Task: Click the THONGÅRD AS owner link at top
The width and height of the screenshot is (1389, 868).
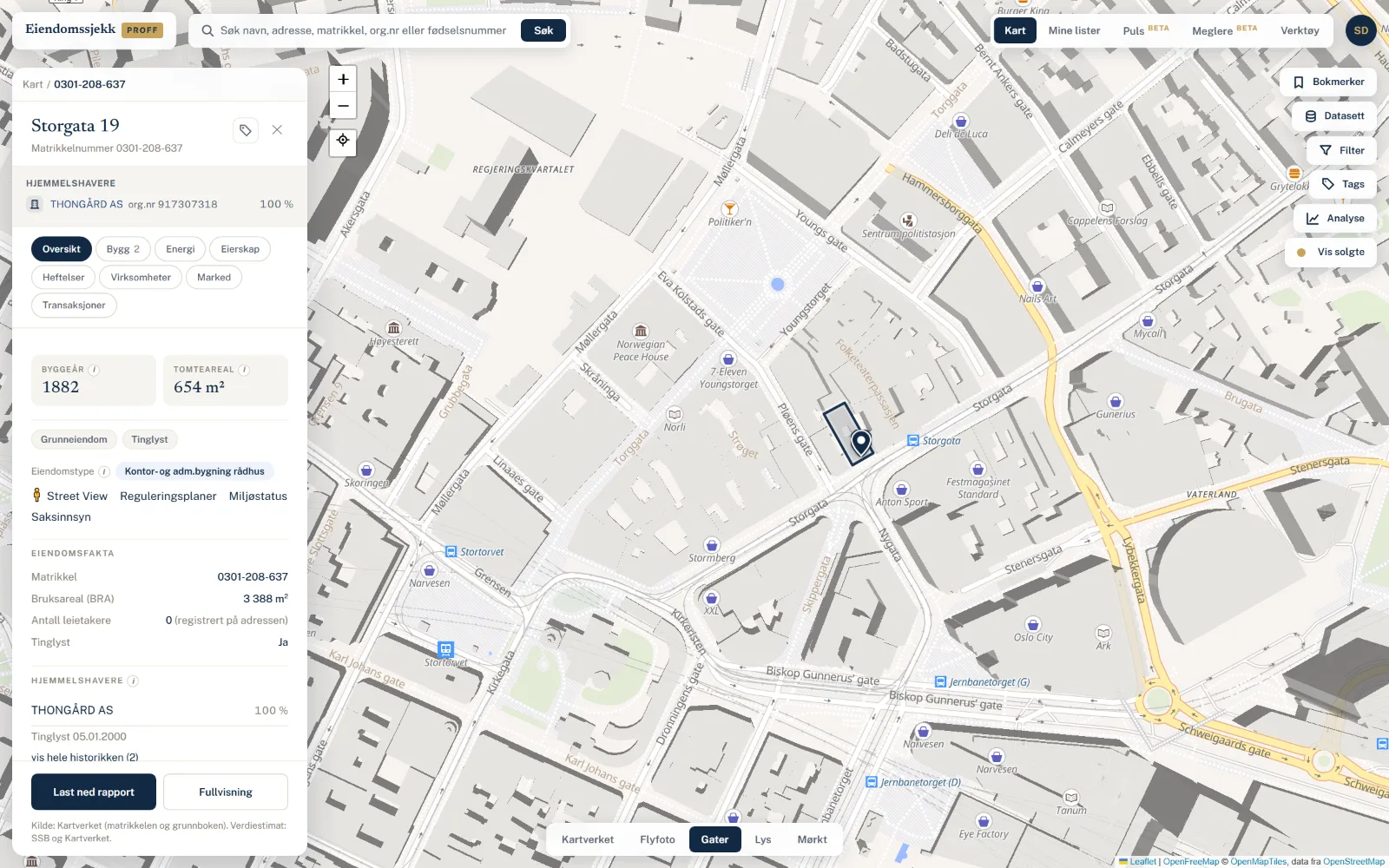Action: tap(87, 204)
